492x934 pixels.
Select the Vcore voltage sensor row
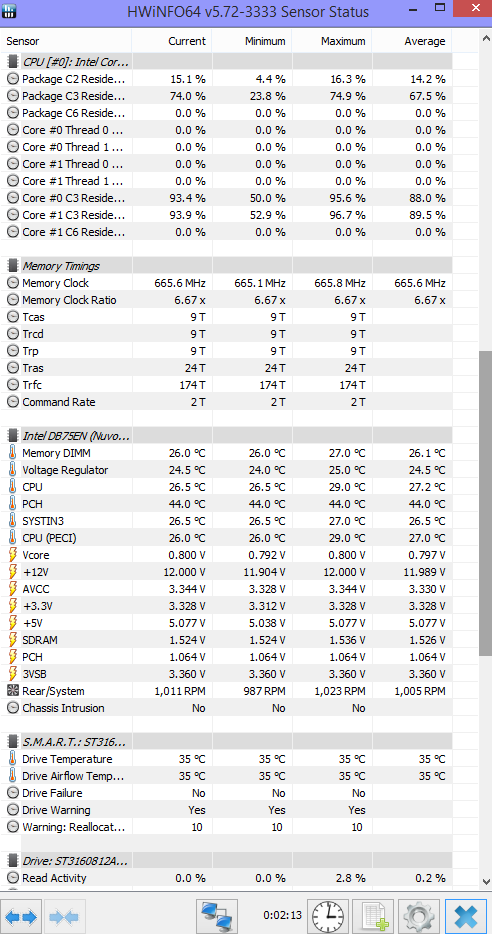[226, 555]
